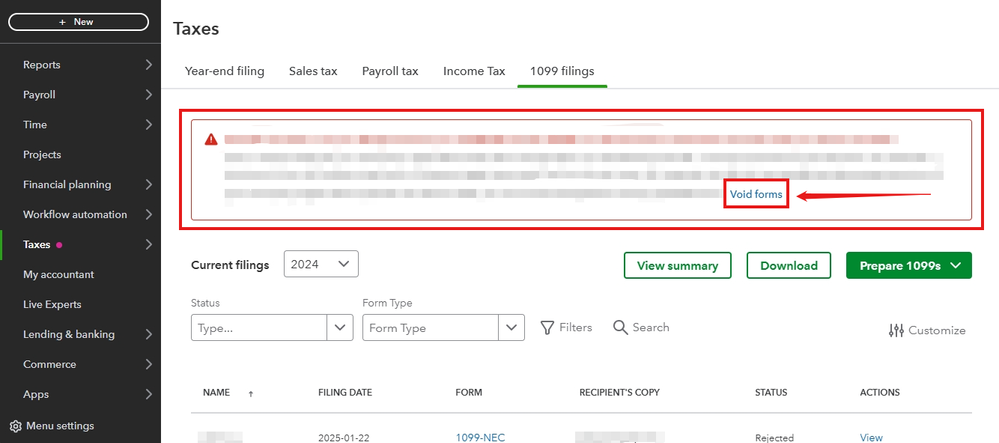Viewport: 999px width, 443px height.
Task: Open the Form Type dropdown
Action: 513,328
